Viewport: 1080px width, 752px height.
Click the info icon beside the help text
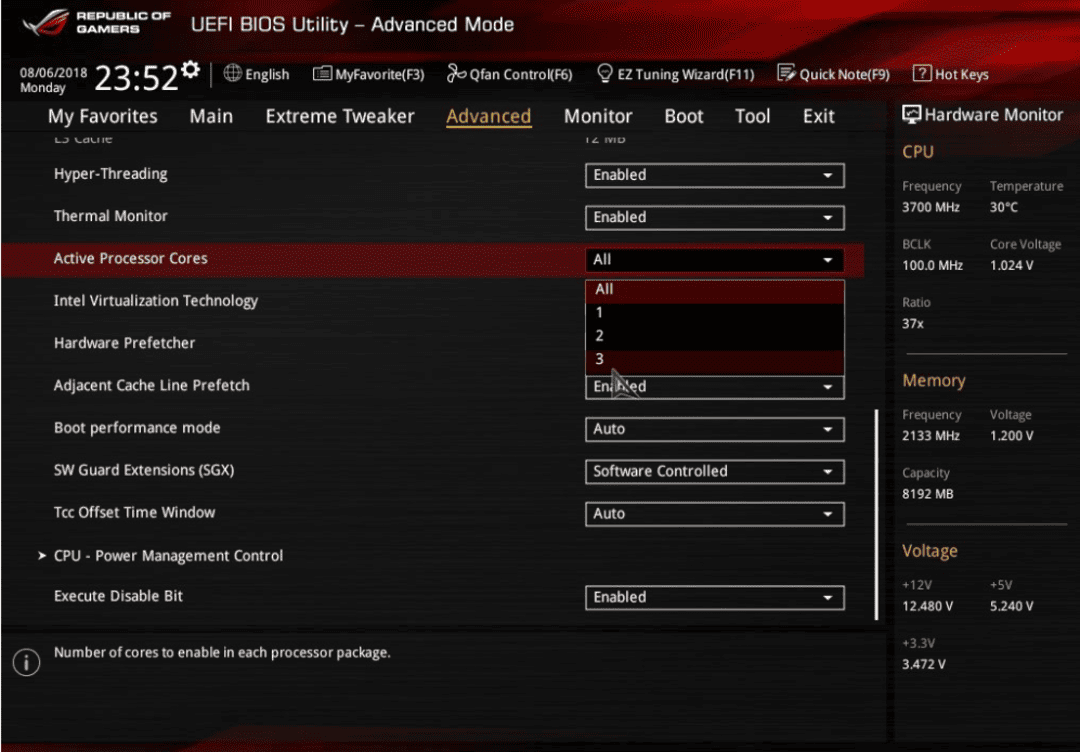click(x=26, y=662)
